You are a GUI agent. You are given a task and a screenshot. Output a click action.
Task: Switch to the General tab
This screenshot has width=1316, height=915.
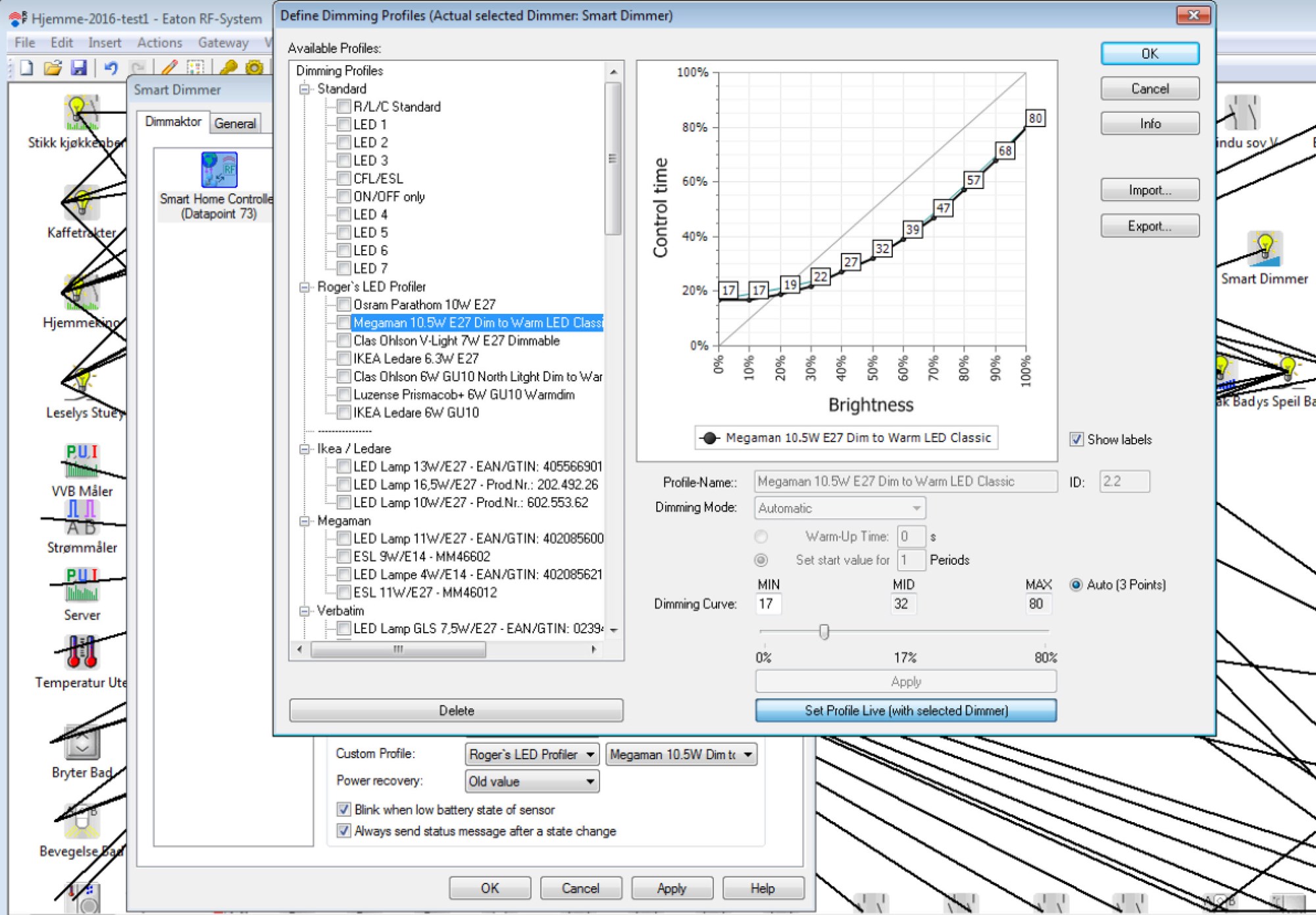235,123
